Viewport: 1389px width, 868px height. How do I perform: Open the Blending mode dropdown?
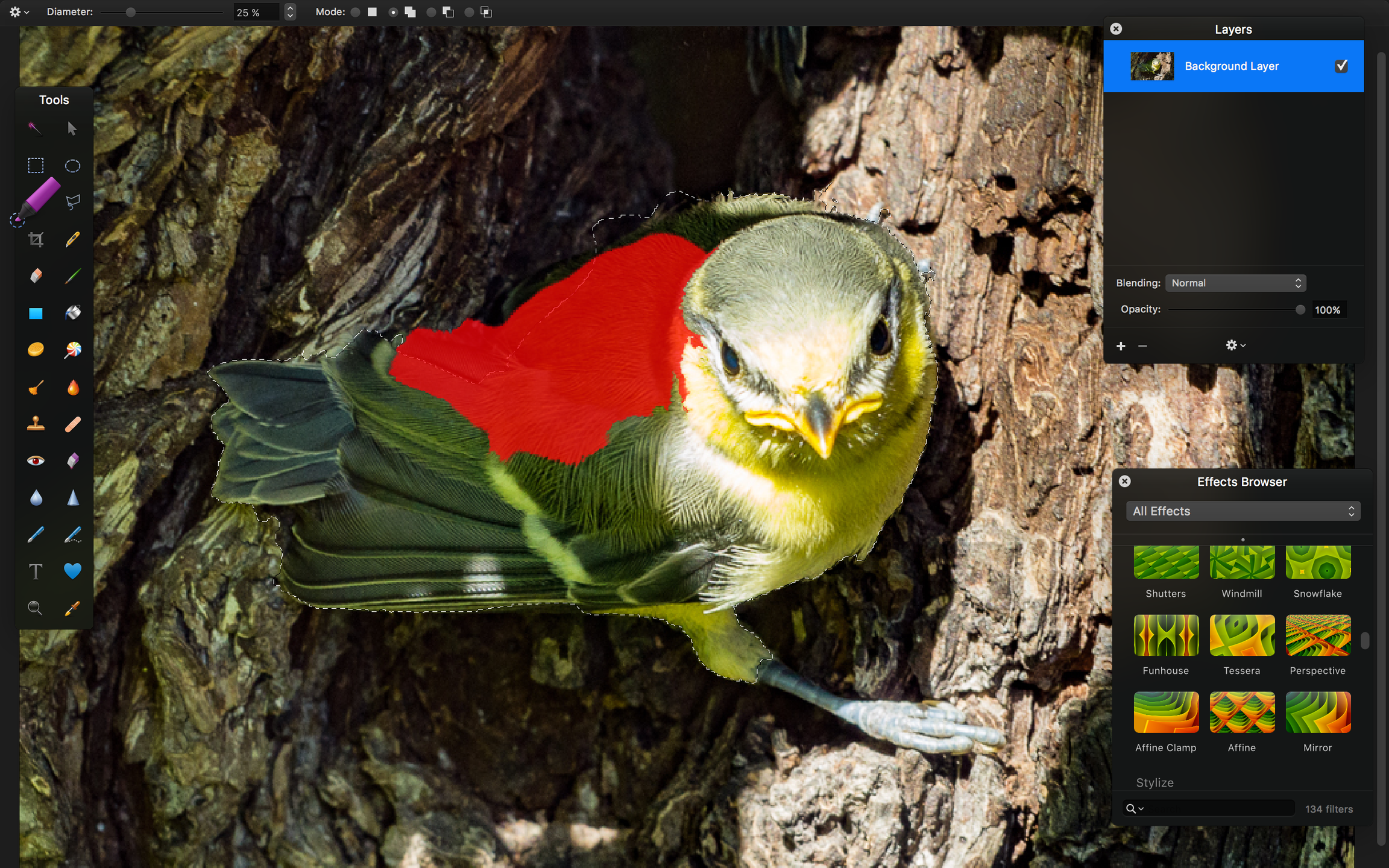point(1236,283)
